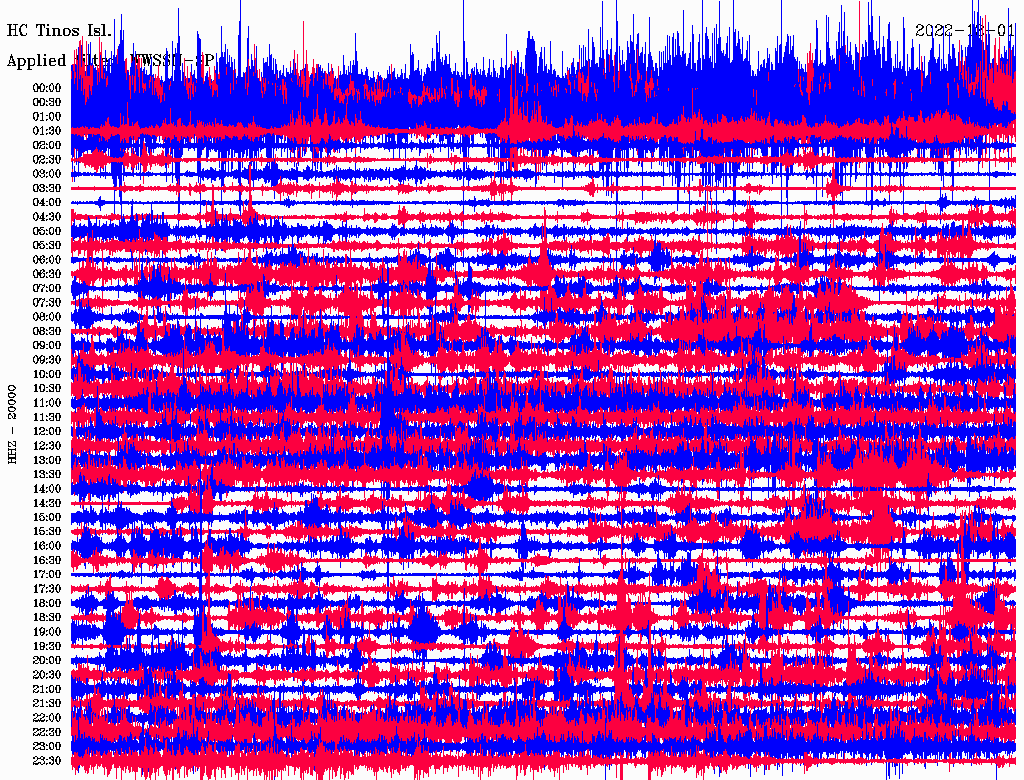
Task: Select the 21:30 time label
Action: pyautogui.click(x=47, y=704)
